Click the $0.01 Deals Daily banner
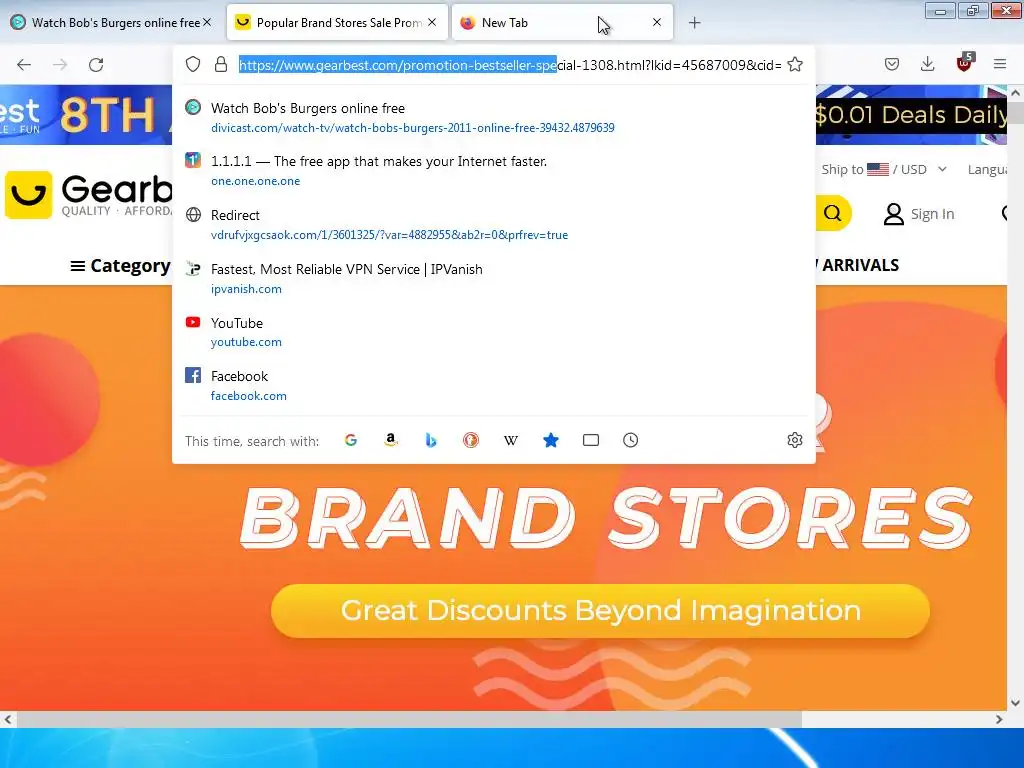Viewport: 1024px width, 768px height. coord(911,115)
